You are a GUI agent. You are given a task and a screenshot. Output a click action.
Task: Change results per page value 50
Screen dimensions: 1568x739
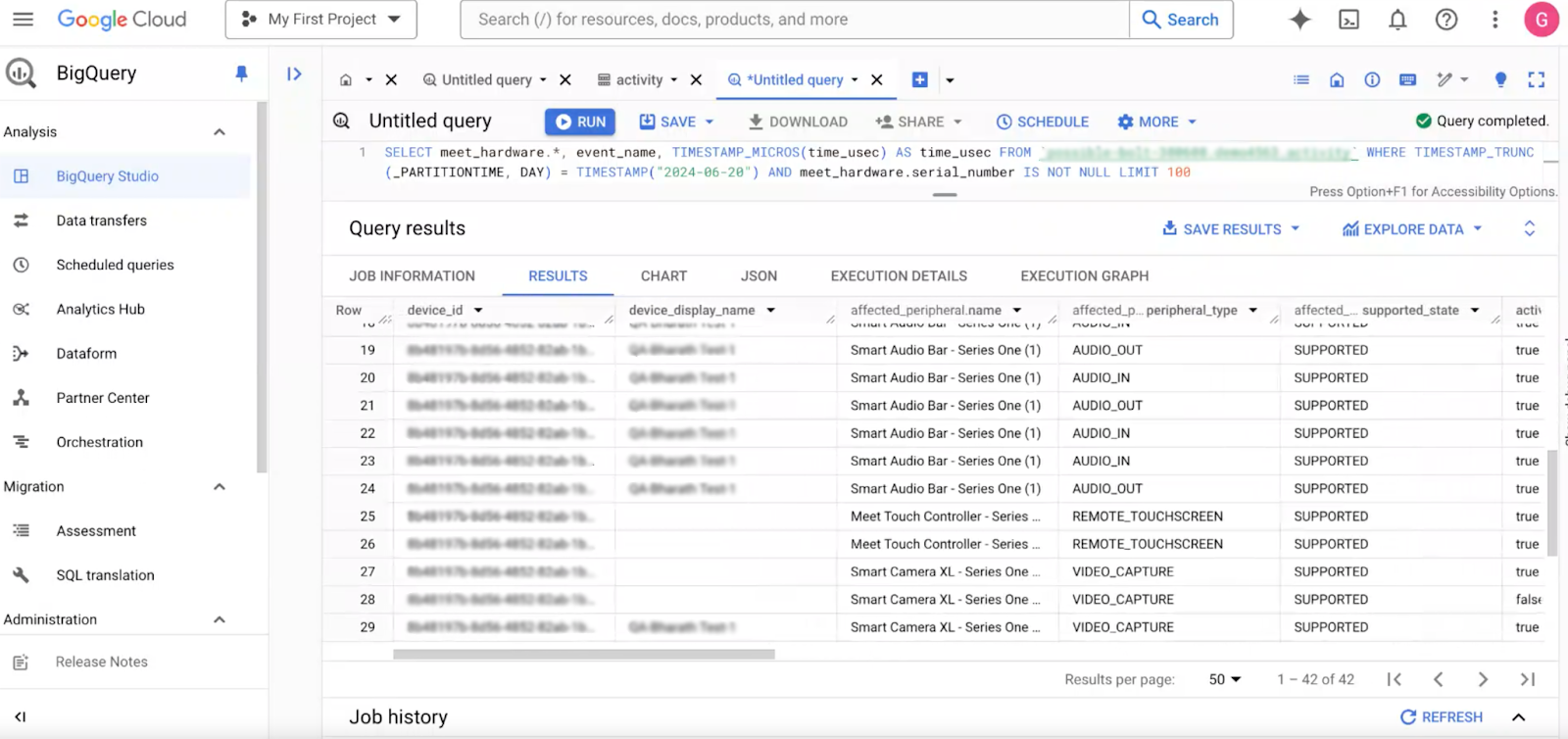click(x=1225, y=679)
